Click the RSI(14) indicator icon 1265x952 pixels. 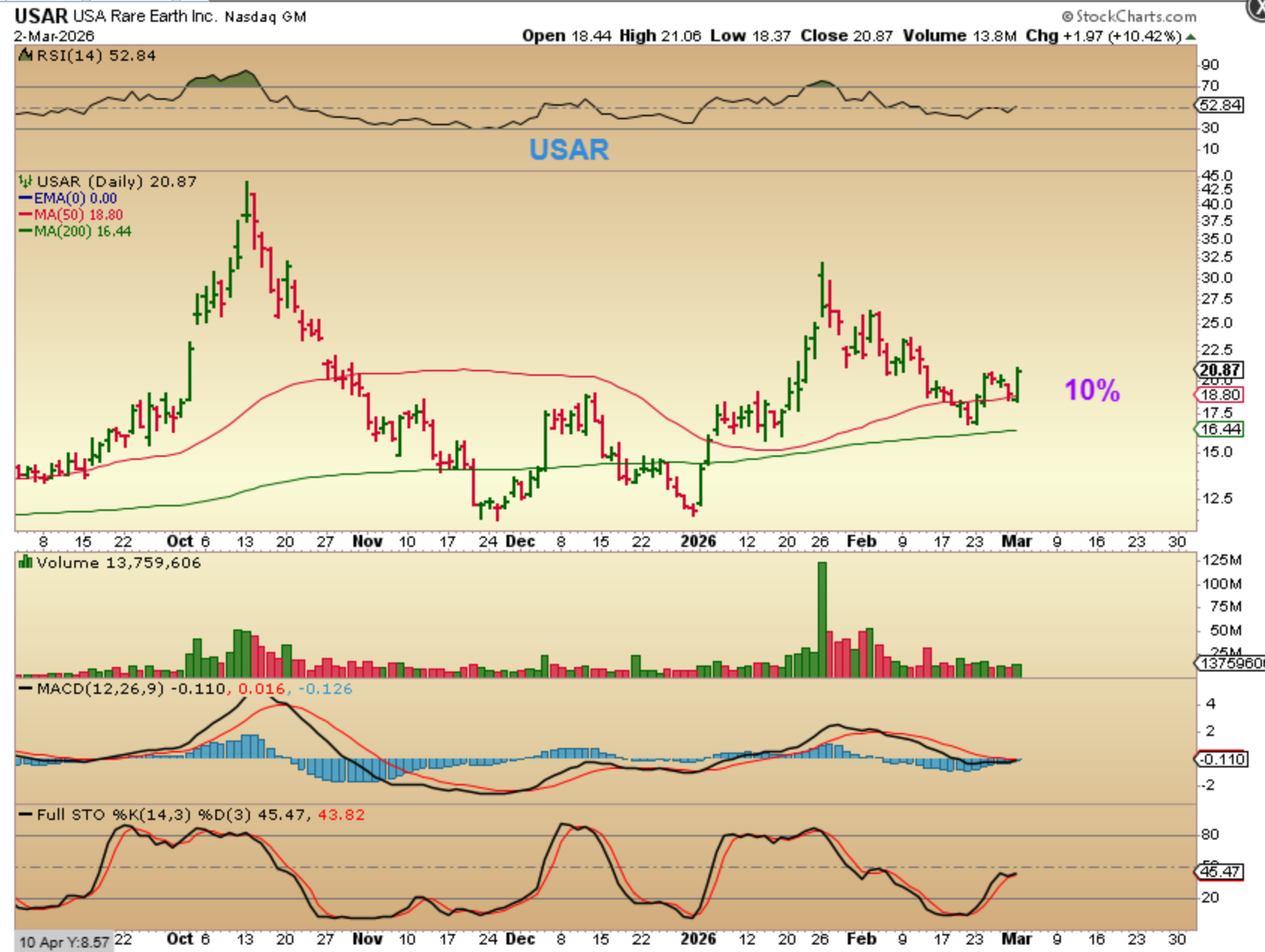(26, 55)
